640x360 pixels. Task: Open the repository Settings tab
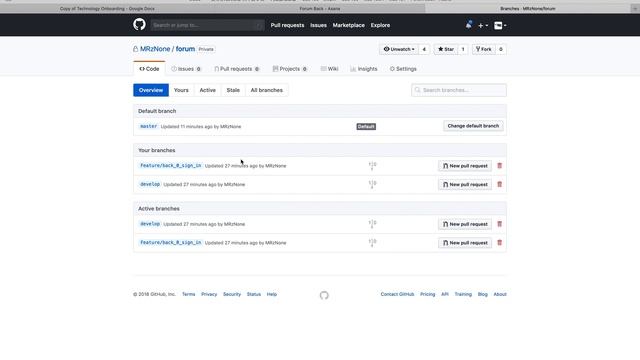point(403,69)
